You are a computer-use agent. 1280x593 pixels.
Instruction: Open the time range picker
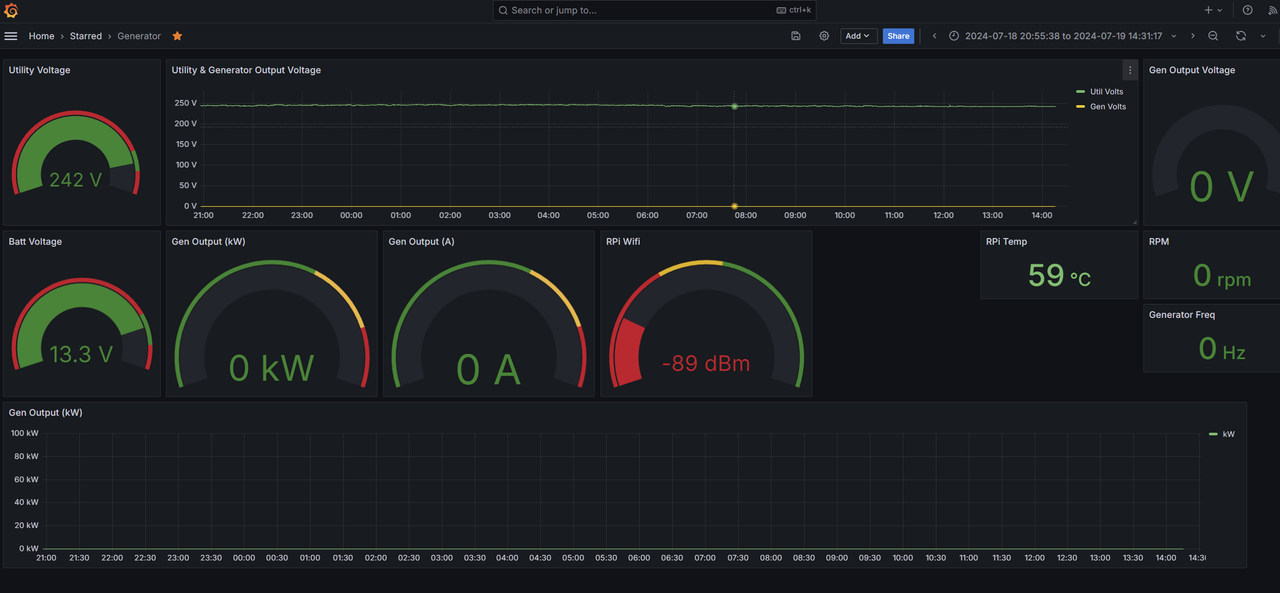pos(1063,36)
